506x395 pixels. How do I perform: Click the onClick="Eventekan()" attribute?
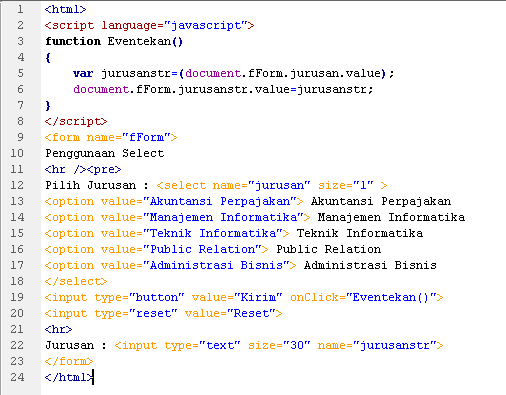[x=363, y=297]
